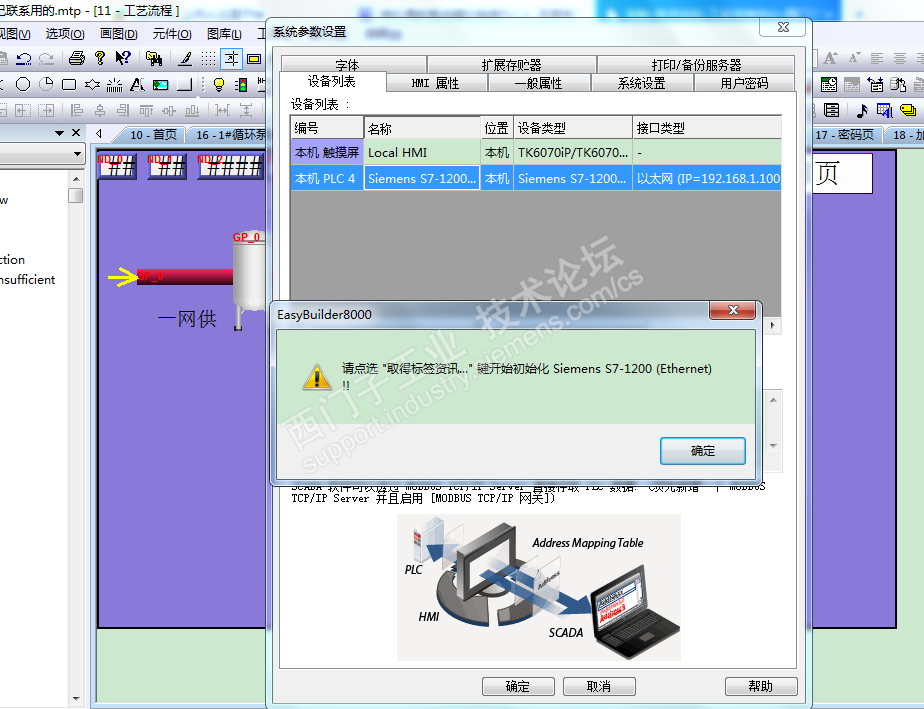The width and height of the screenshot is (924, 709).
Task: Select the ellipse drawing tool
Action: (23, 84)
